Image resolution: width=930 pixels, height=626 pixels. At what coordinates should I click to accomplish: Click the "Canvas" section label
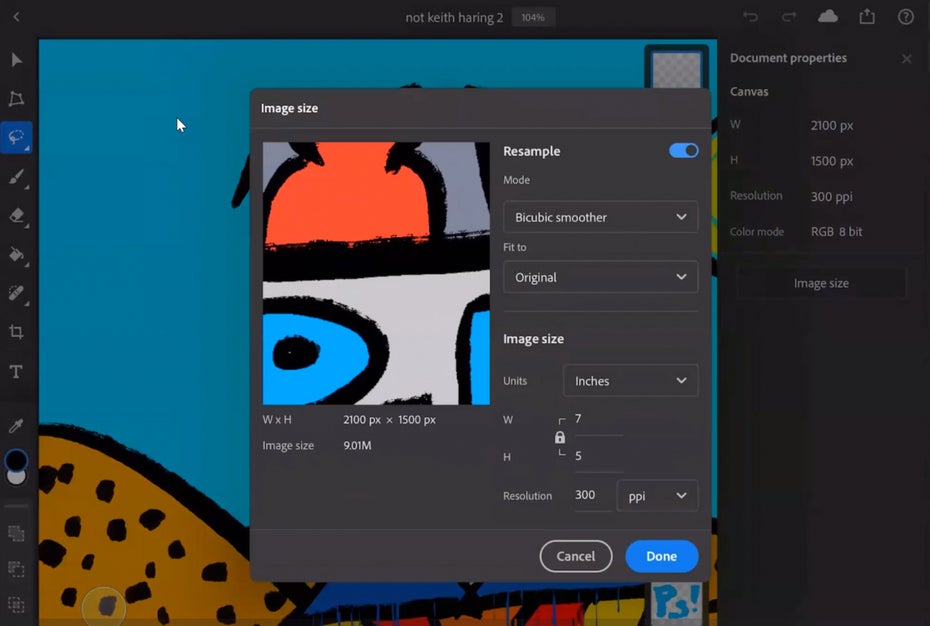[749, 91]
